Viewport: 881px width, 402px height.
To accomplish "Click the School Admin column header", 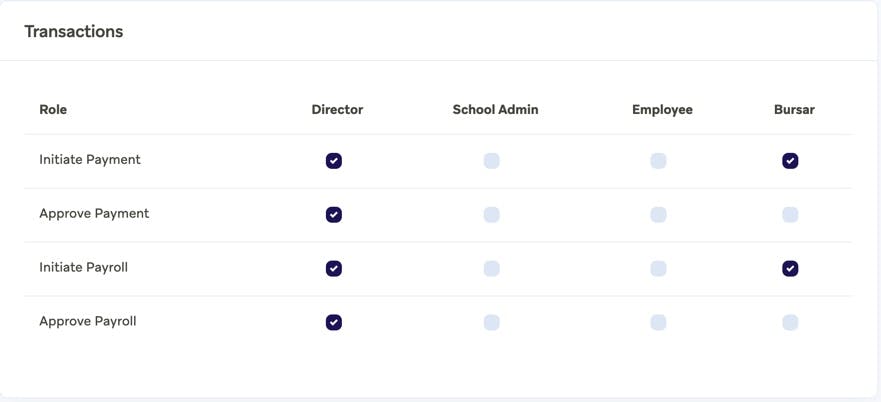I will pos(495,110).
